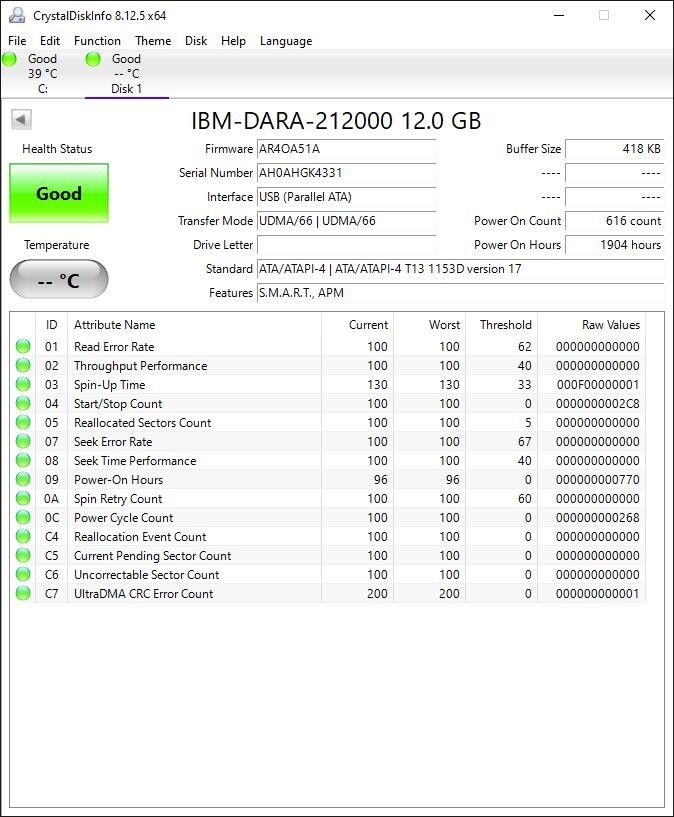Click the Features field S.M.A.R.T., APM

460,293
